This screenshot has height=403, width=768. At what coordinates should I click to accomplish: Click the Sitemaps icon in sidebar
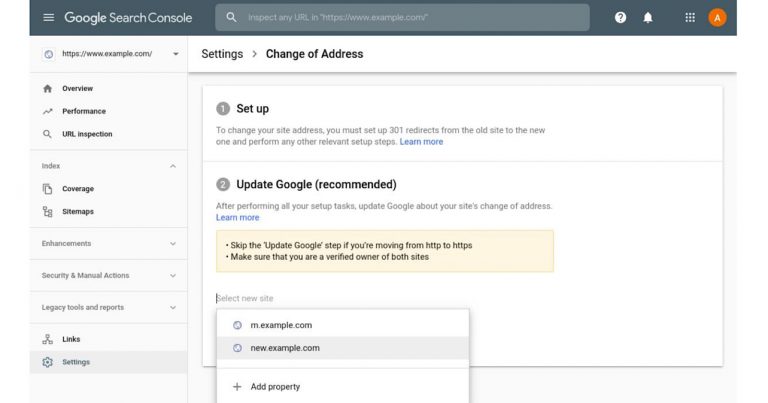(48, 212)
